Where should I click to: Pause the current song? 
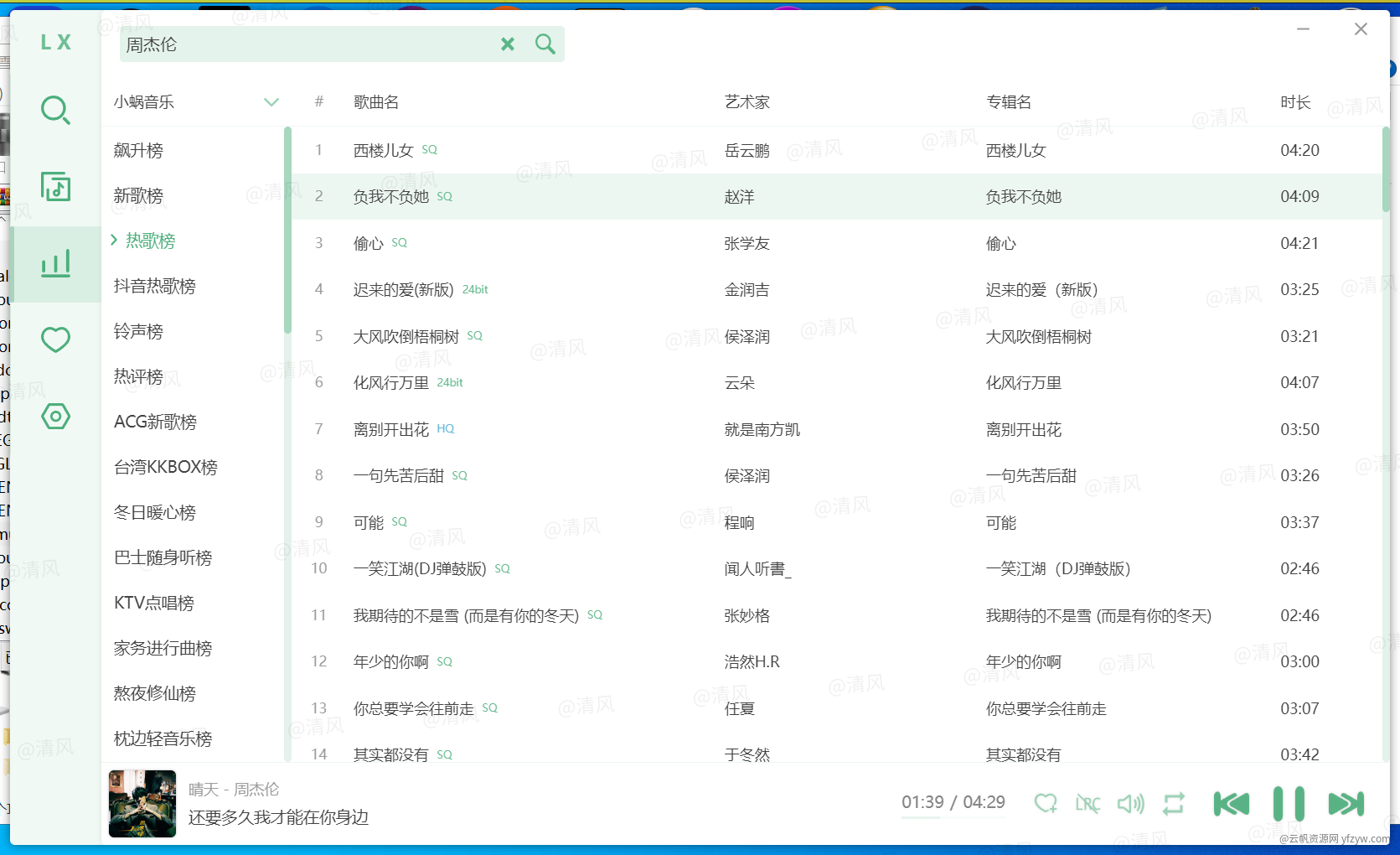(x=1289, y=803)
